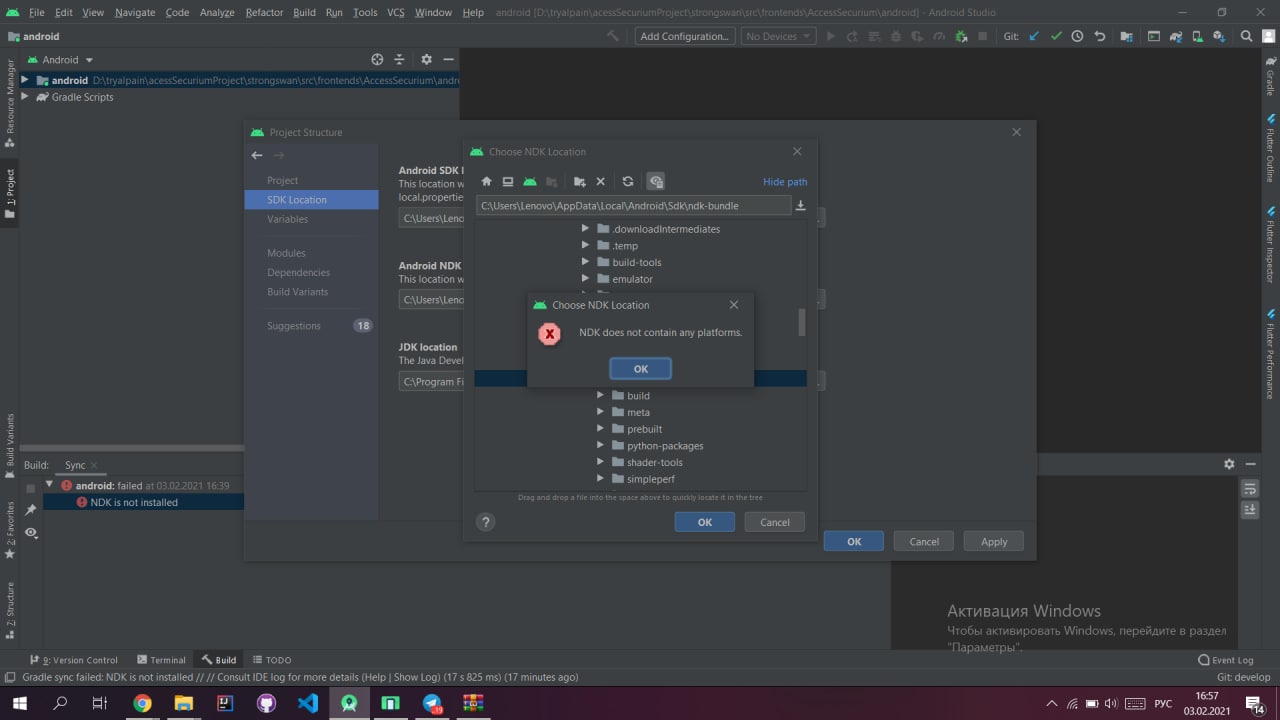Cancel the Project Structure dialog
The width and height of the screenshot is (1280, 720).
tap(924, 541)
